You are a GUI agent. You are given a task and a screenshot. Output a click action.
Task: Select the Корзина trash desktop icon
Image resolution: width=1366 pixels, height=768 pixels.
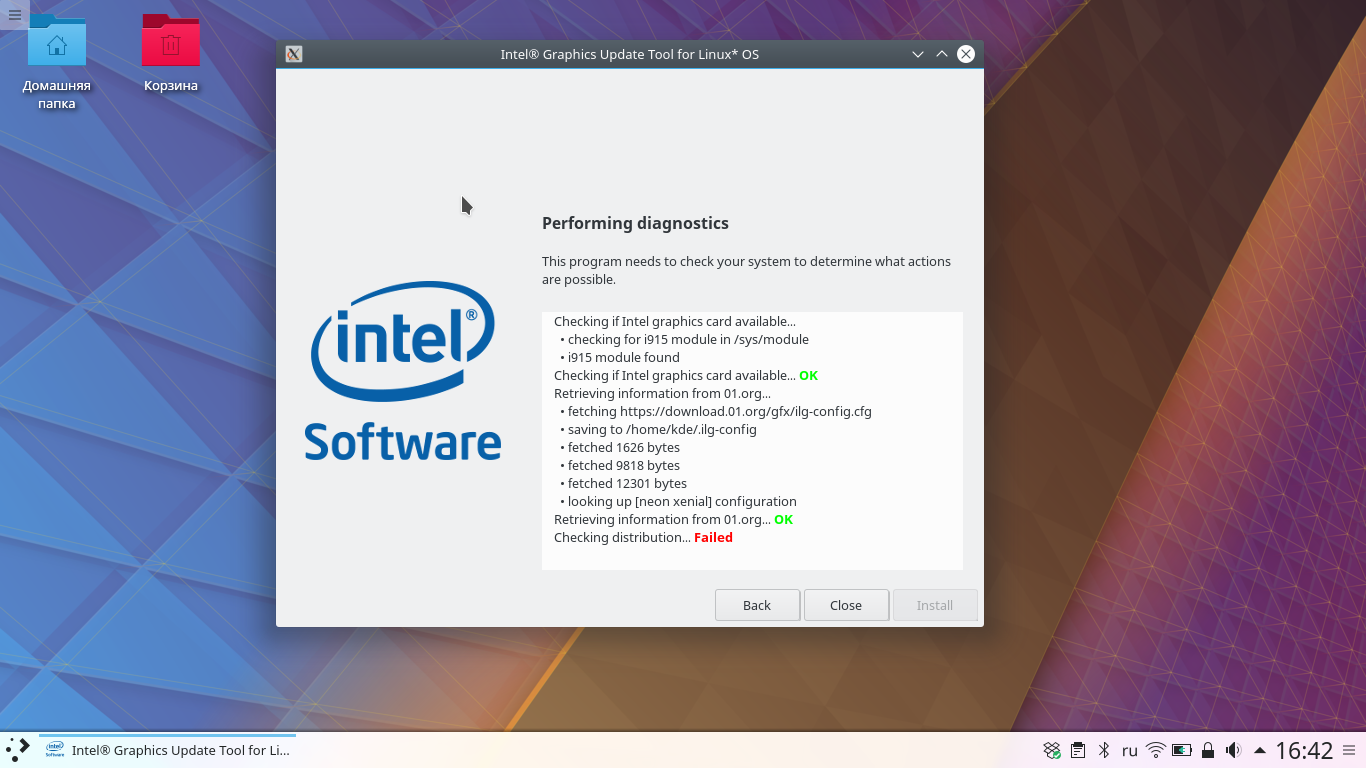tap(171, 52)
